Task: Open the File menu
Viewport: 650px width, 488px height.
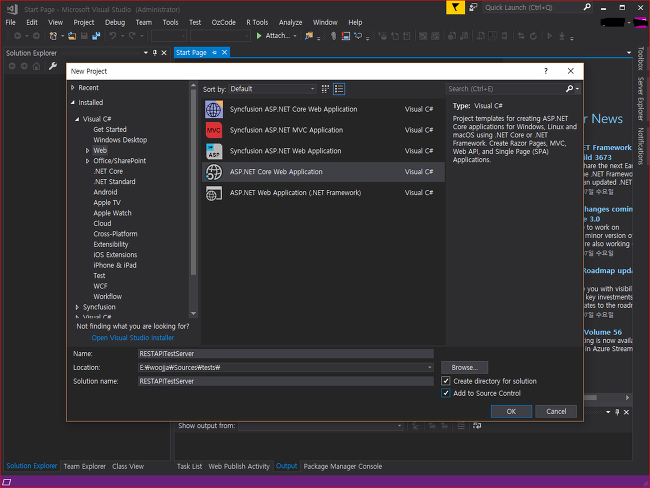Action: (11, 22)
